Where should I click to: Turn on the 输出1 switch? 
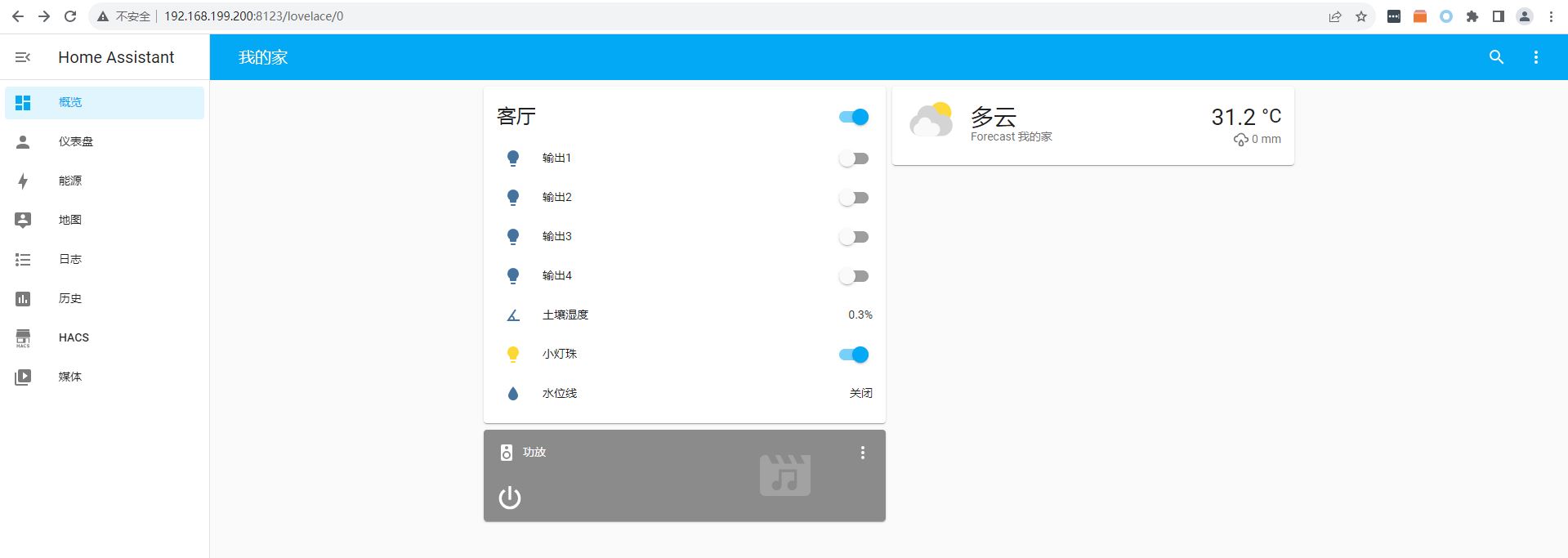coord(854,158)
